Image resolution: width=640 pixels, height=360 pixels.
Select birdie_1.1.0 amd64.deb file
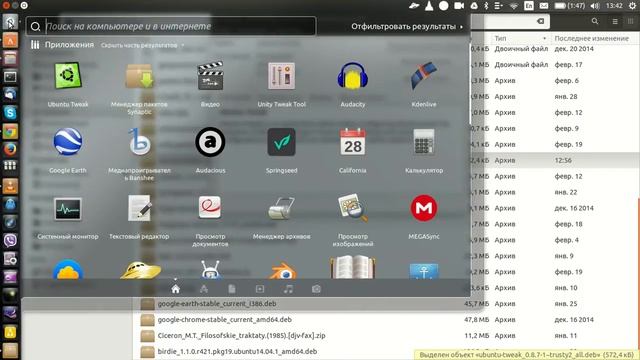tap(237, 351)
